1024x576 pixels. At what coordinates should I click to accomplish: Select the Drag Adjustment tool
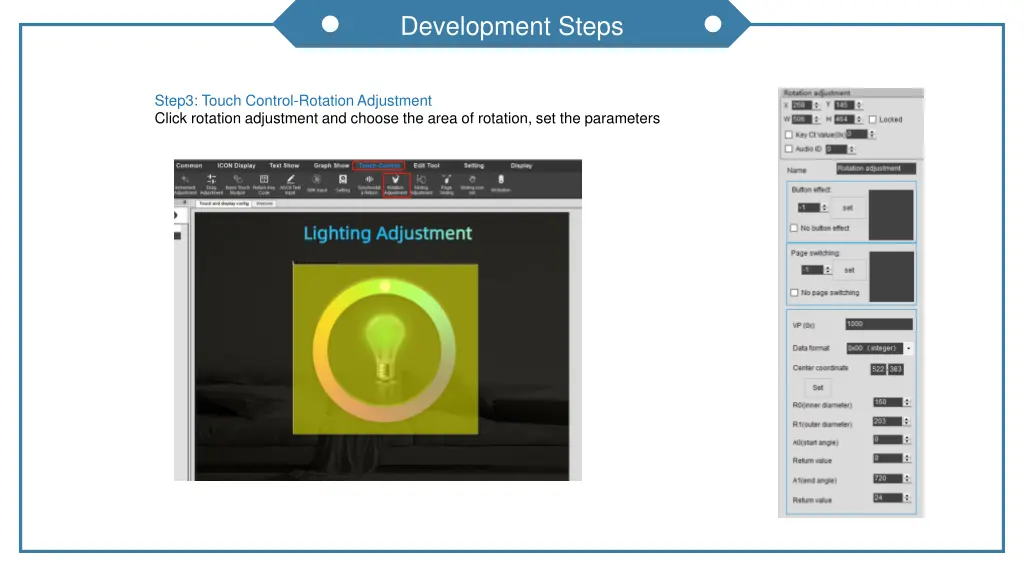click(209, 183)
